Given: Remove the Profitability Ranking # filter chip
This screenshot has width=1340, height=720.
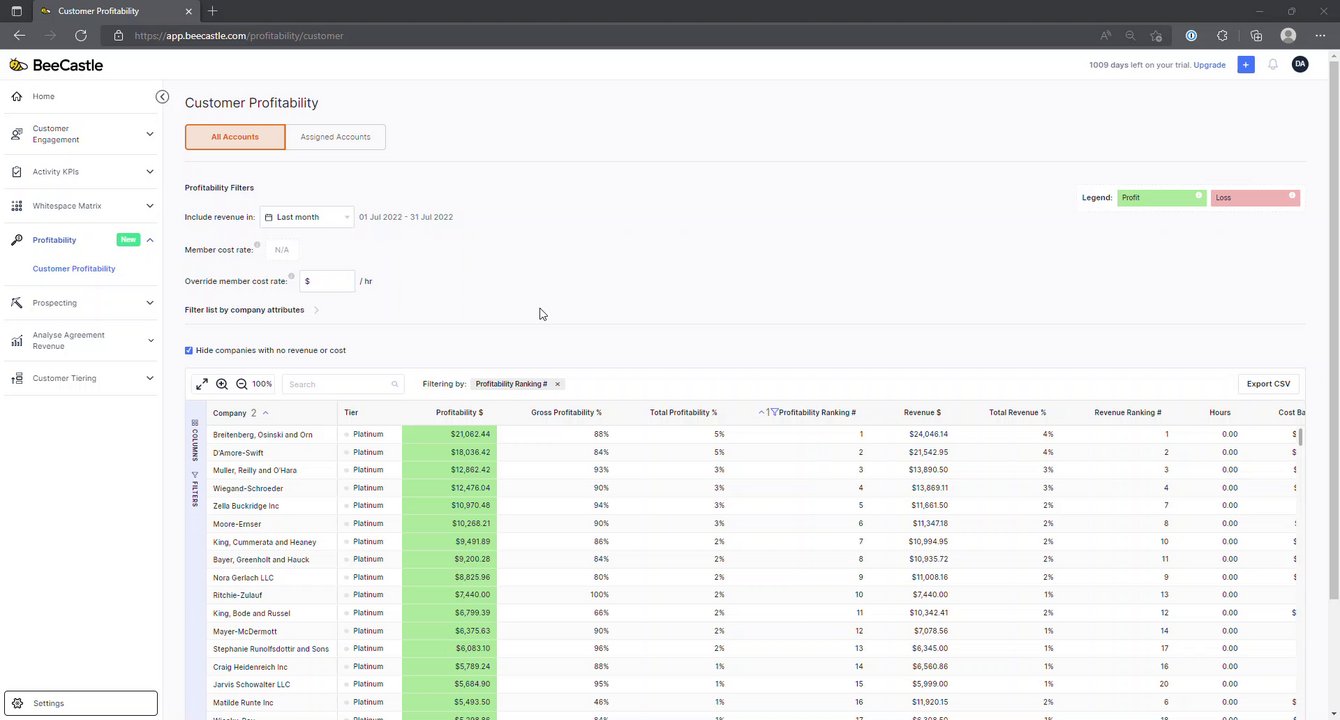Looking at the screenshot, I should pyautogui.click(x=558, y=384).
